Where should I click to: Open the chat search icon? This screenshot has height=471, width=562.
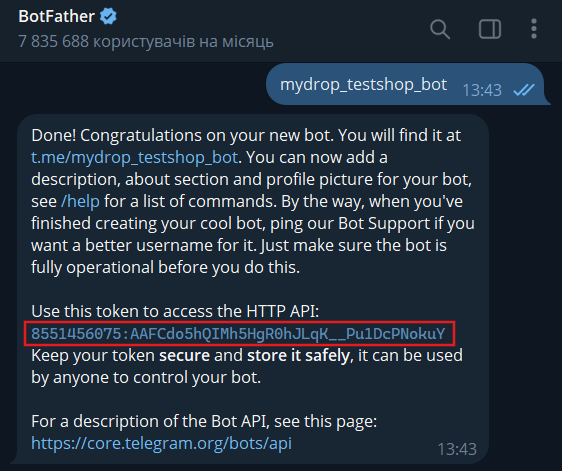440,29
